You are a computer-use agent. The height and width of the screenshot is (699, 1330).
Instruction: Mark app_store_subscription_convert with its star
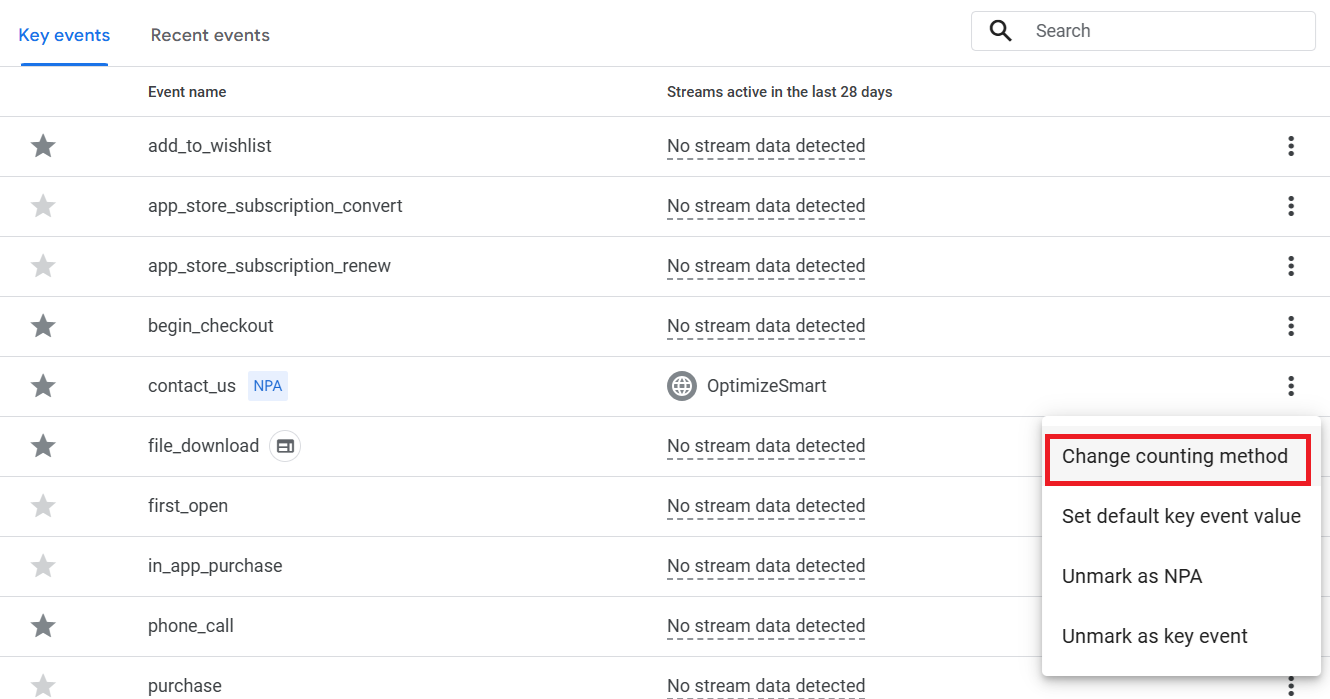pos(43,206)
